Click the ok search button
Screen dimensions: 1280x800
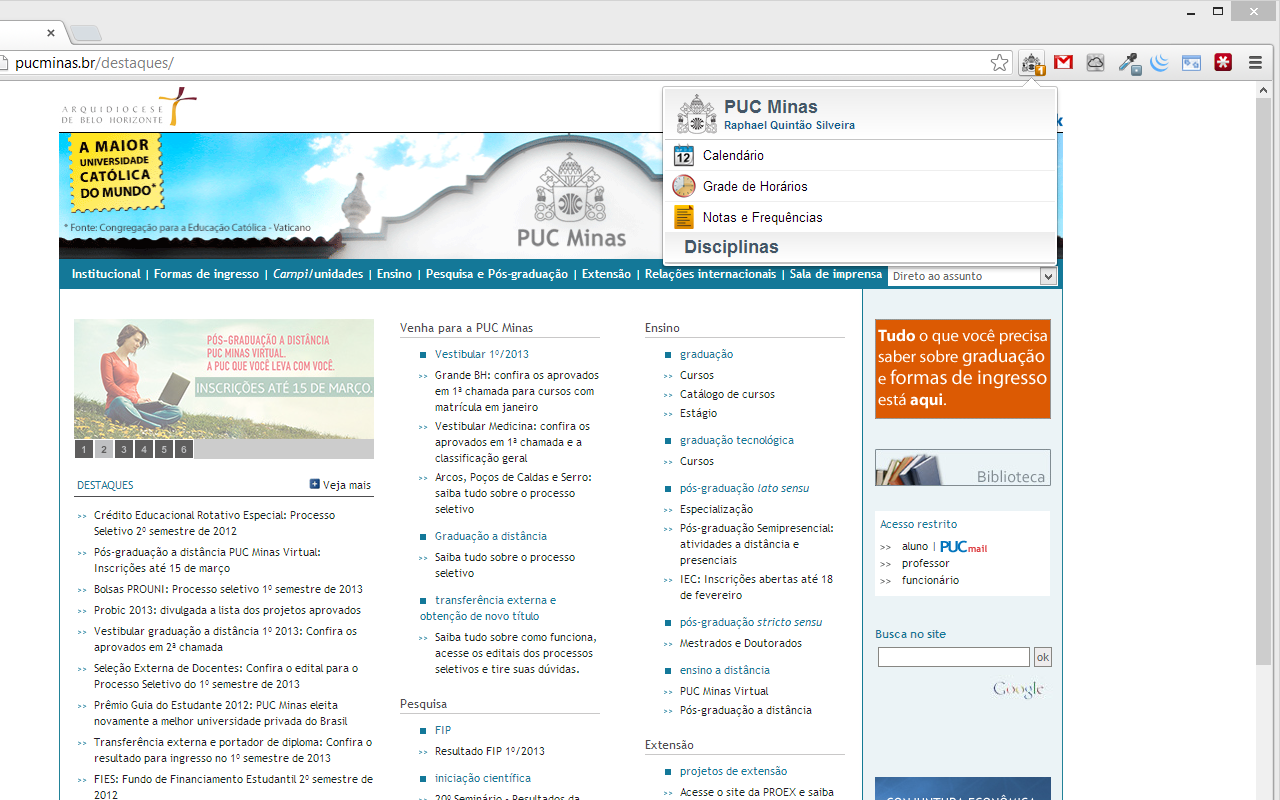[1043, 657]
